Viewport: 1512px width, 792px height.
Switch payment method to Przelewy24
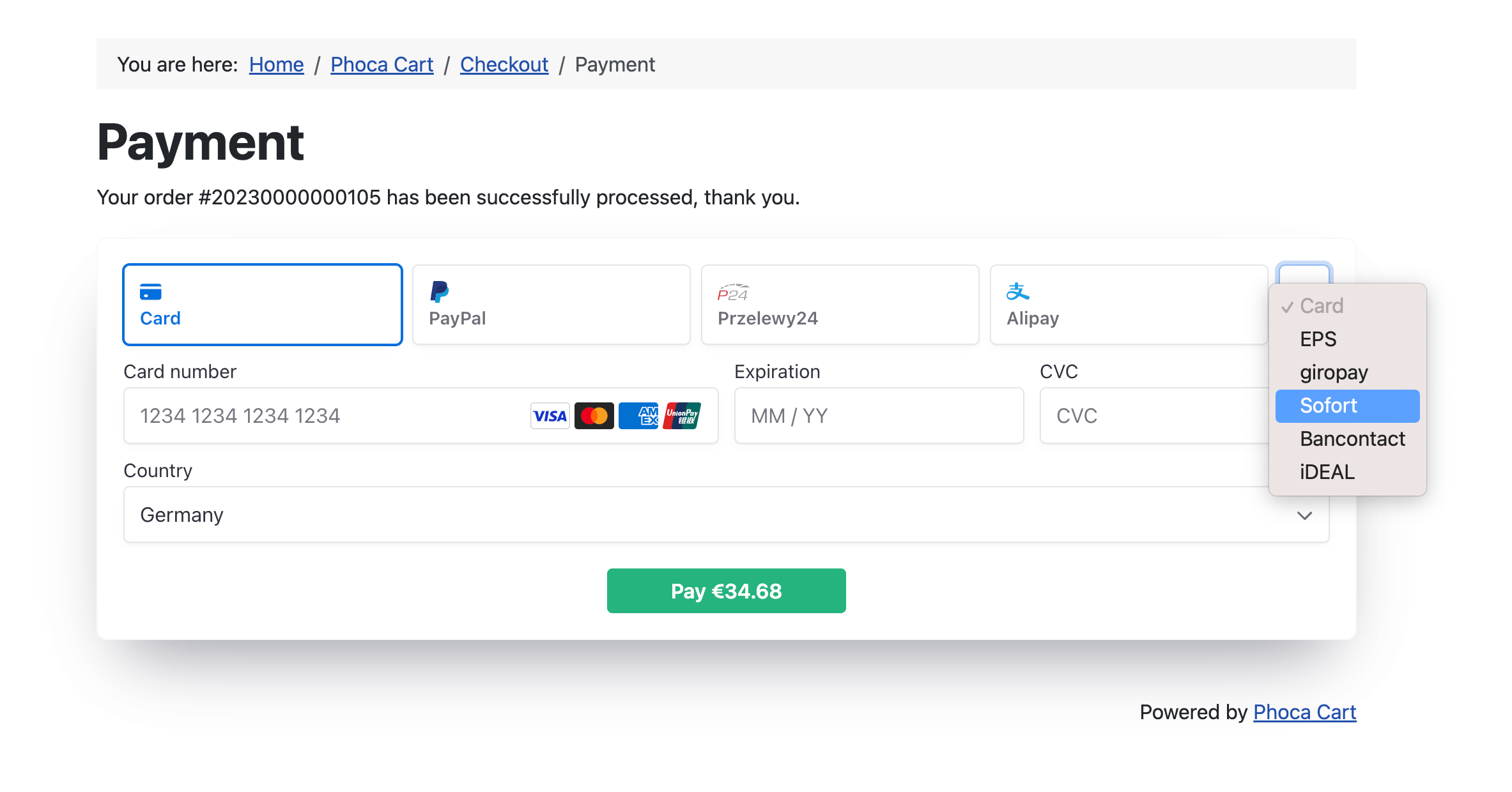[840, 305]
